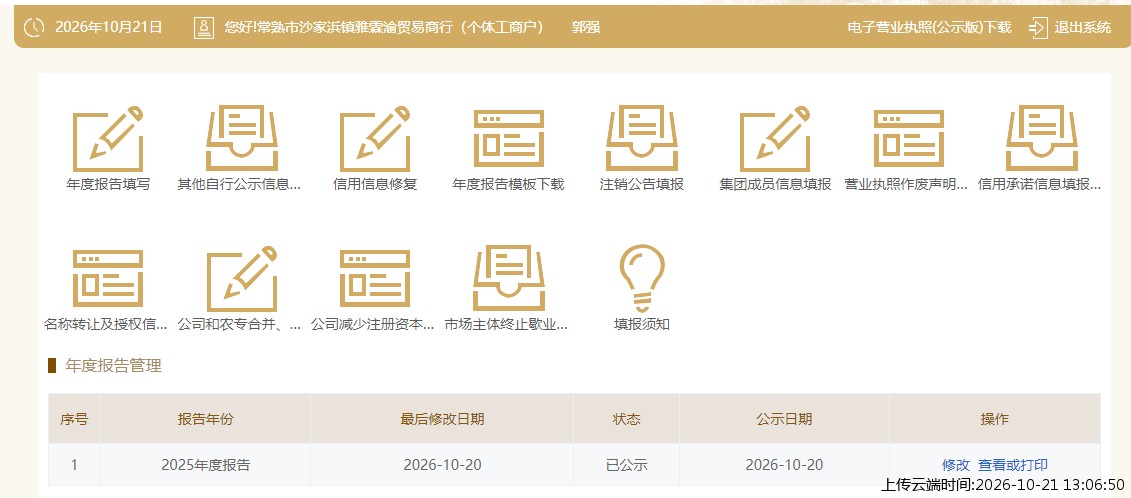
Task: Click the exit arrow icon in header
Action: (1038, 27)
